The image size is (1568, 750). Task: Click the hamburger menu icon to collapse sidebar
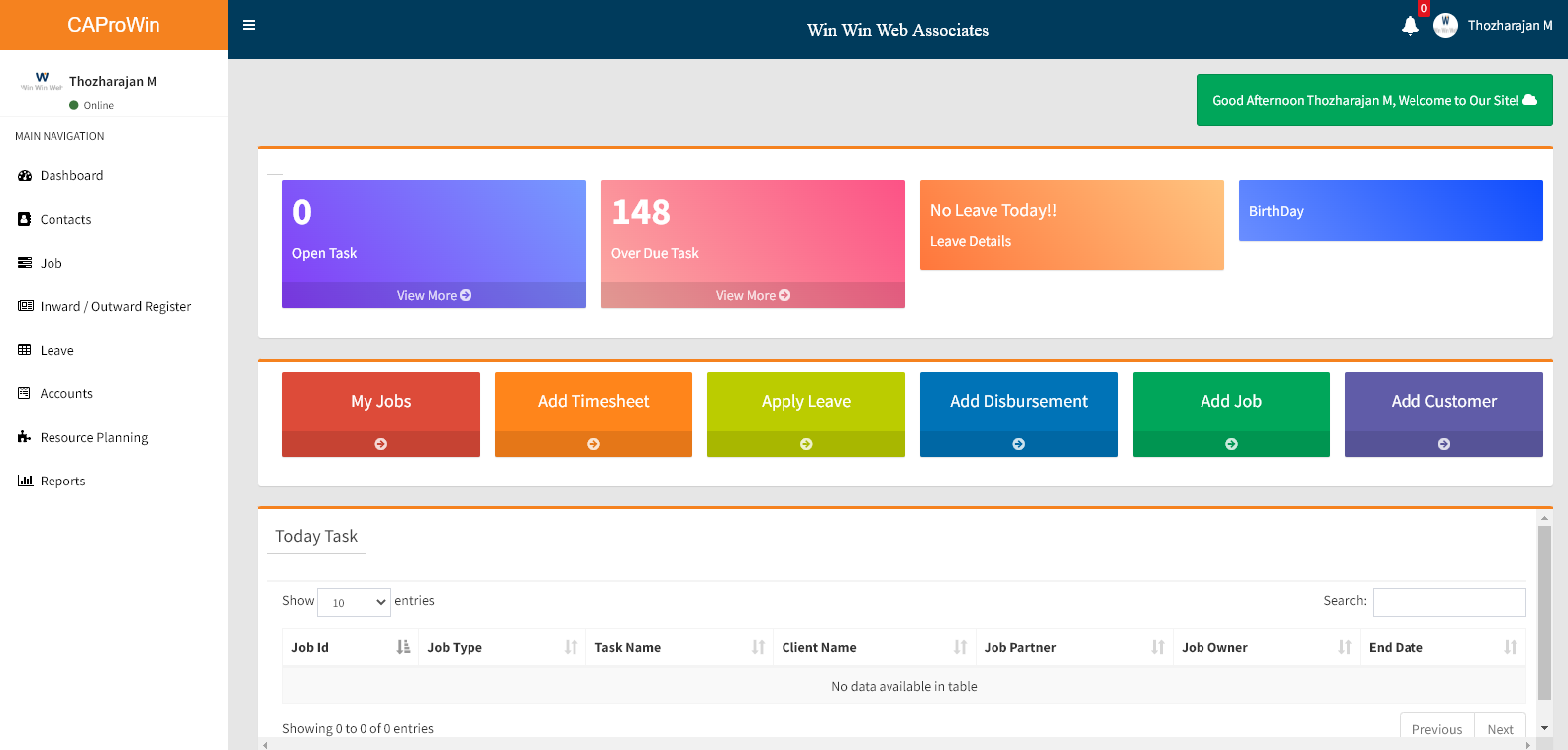(249, 25)
